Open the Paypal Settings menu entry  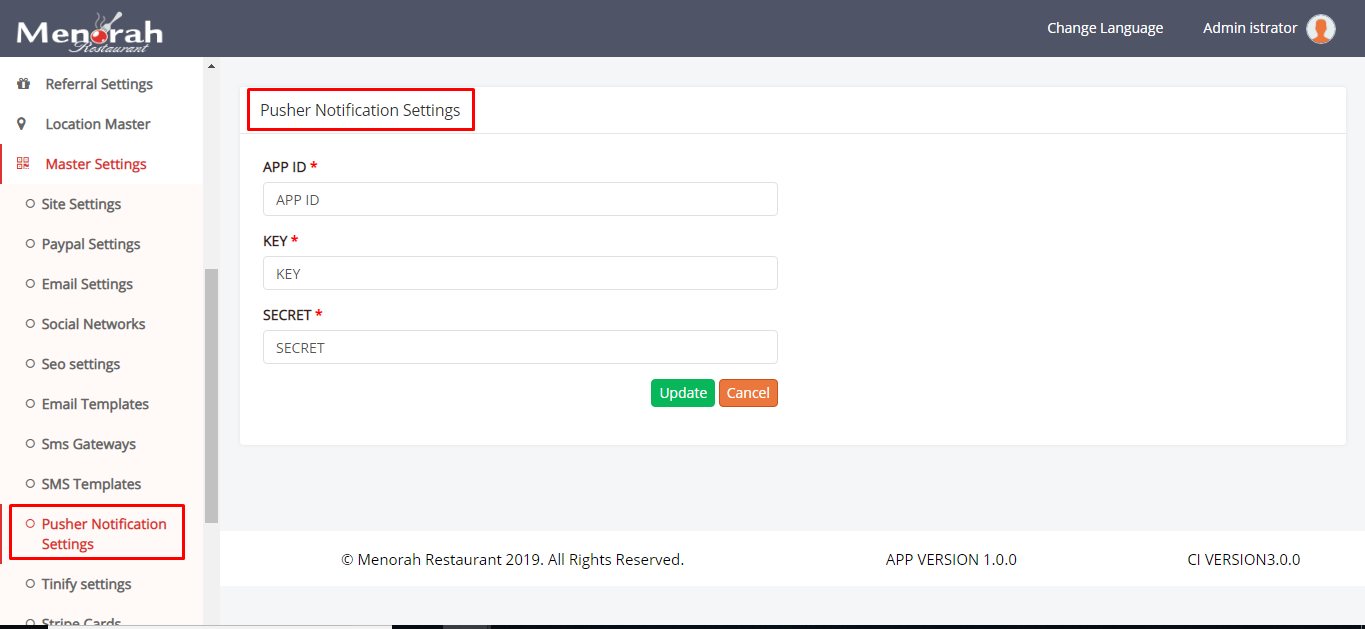pos(91,244)
